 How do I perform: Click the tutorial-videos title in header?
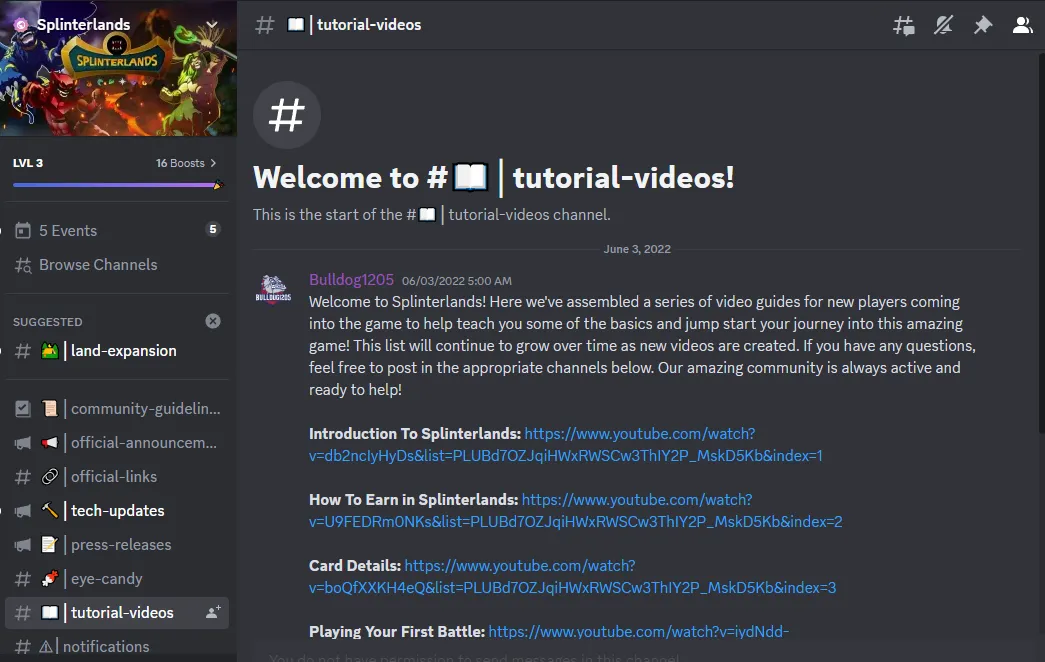point(369,25)
